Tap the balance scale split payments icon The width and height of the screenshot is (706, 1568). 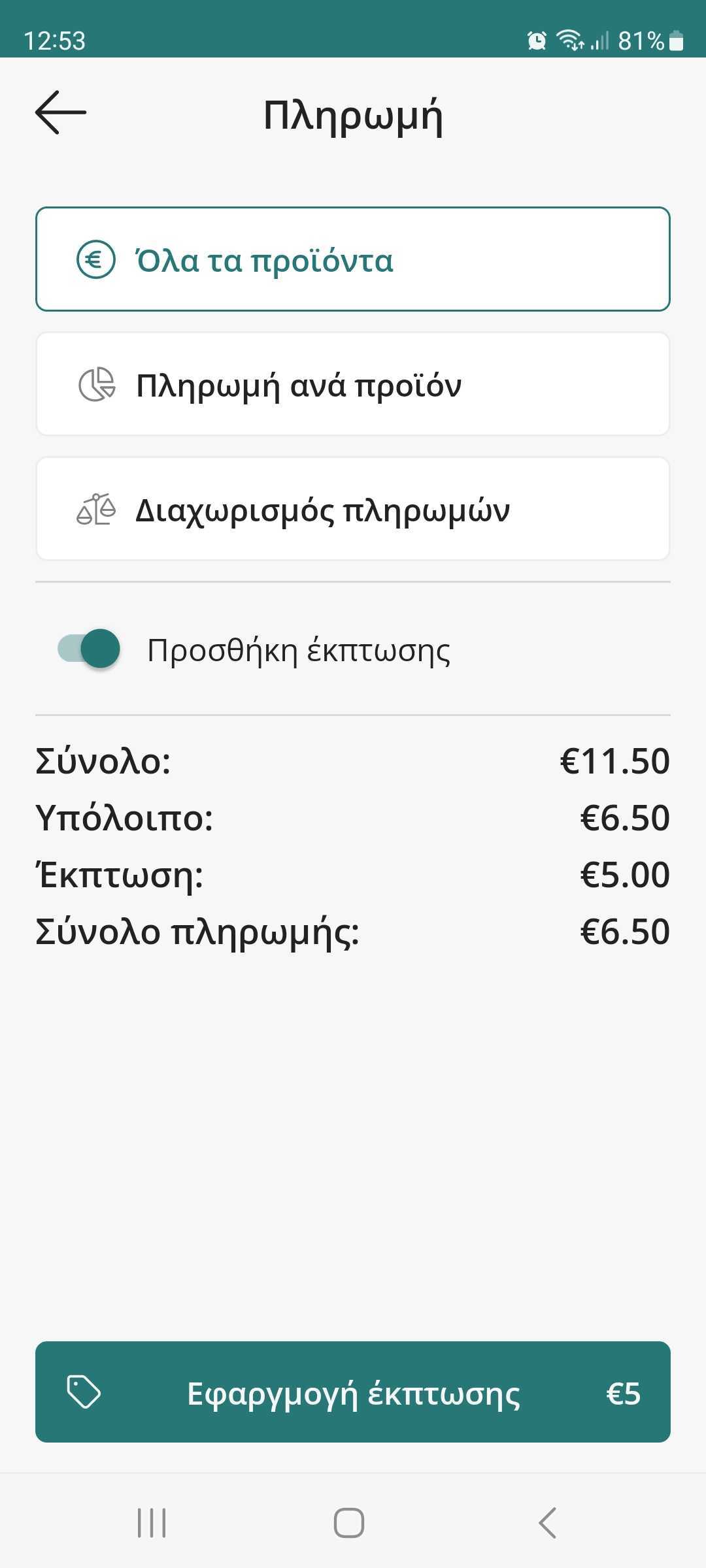(x=96, y=510)
